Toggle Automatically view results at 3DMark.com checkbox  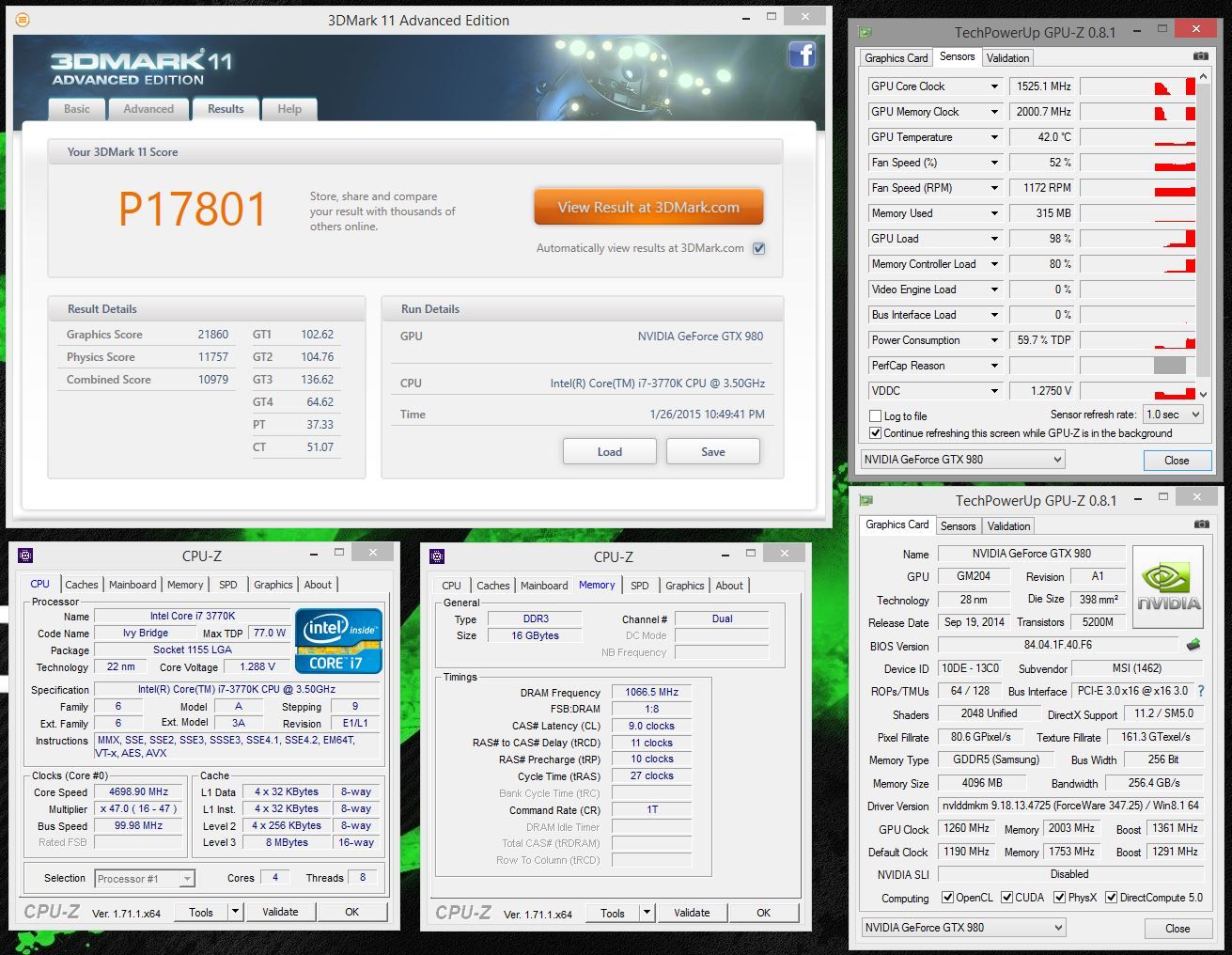tap(759, 248)
